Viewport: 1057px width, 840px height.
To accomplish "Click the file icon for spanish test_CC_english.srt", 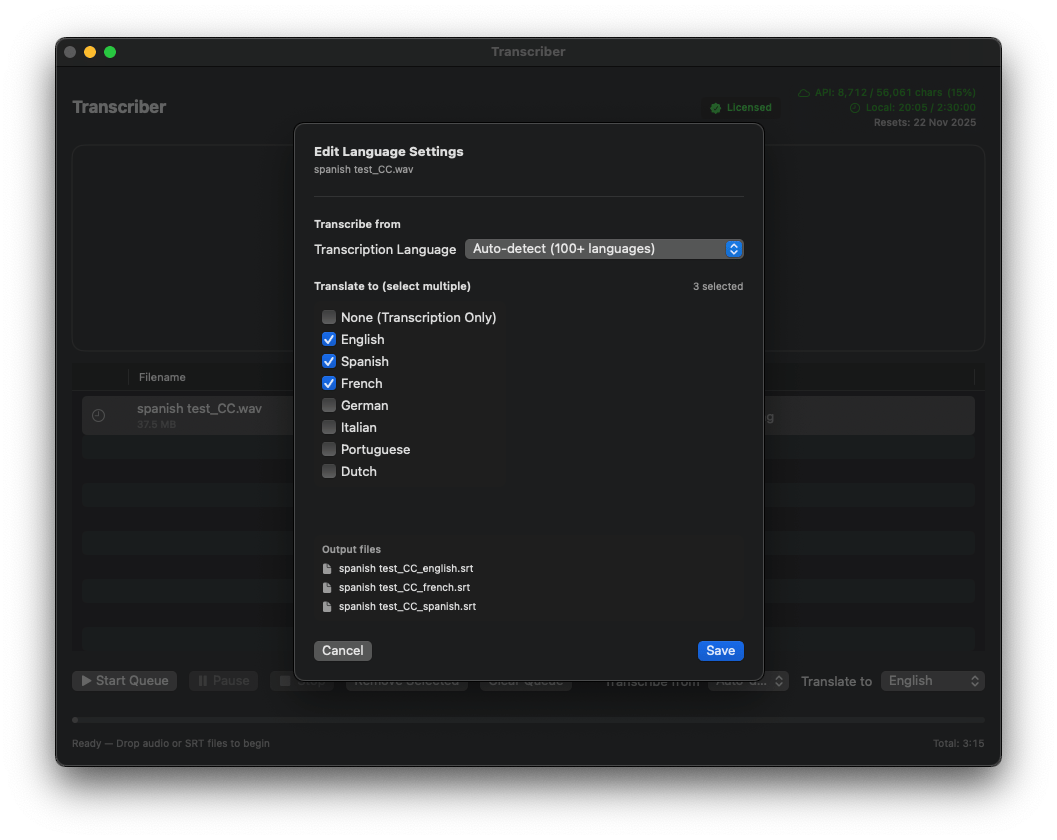I will 327,569.
